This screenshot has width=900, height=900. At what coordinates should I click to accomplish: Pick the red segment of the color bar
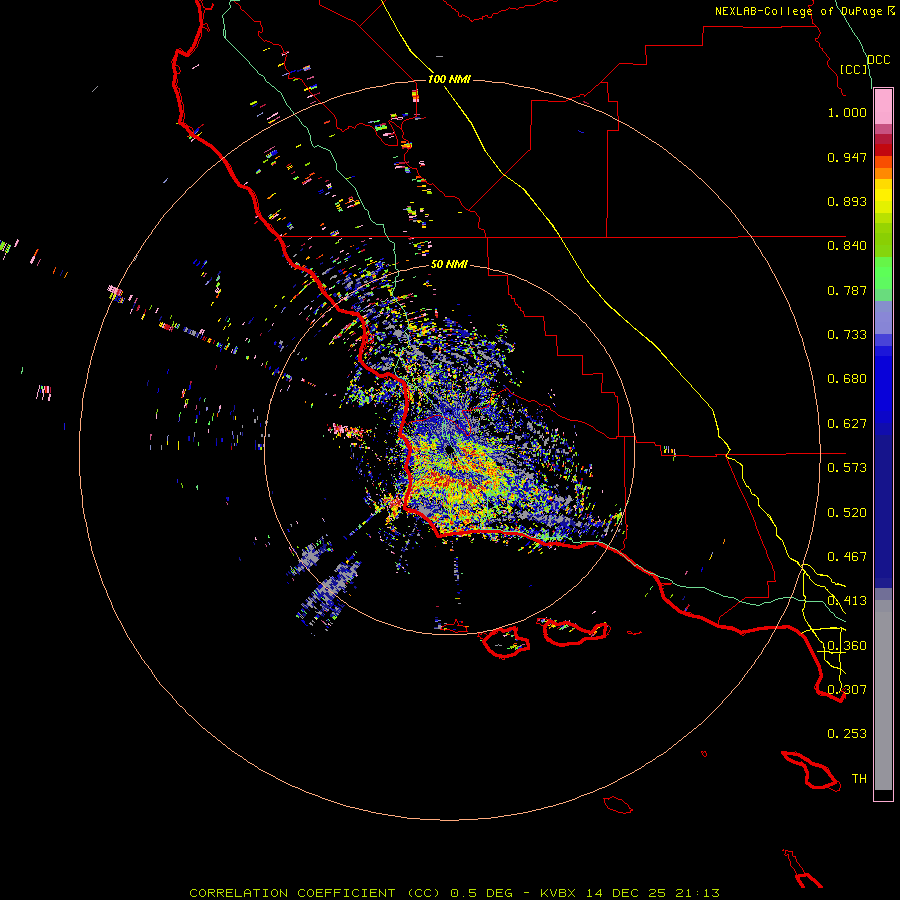883,149
